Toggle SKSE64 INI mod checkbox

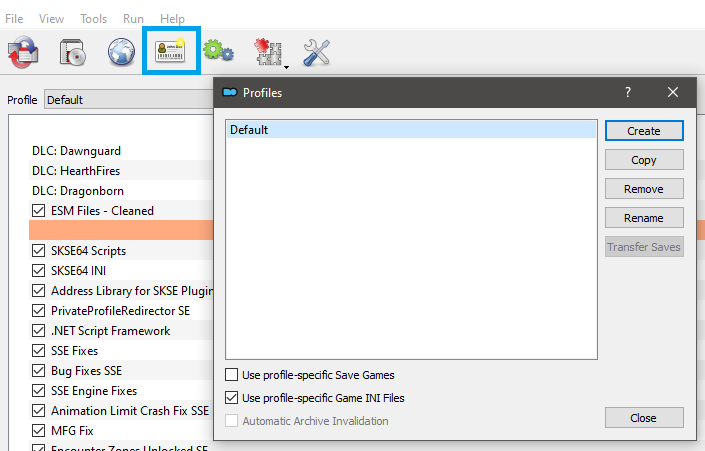click(x=39, y=270)
